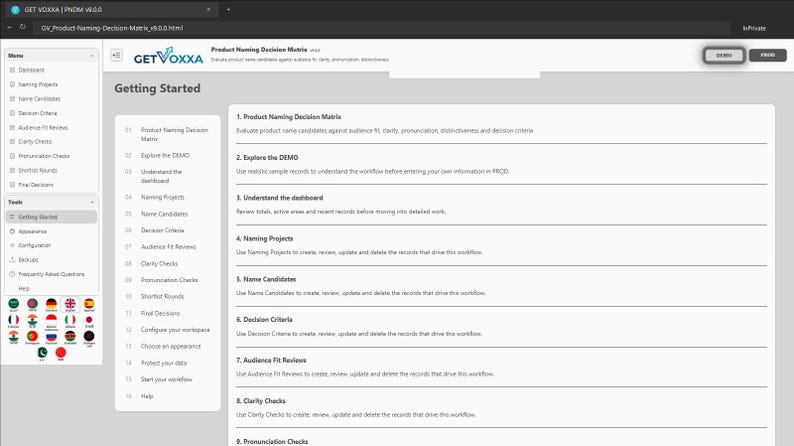The image size is (794, 446).
Task: Select the Bangladesh flag language
Action: click(32, 304)
